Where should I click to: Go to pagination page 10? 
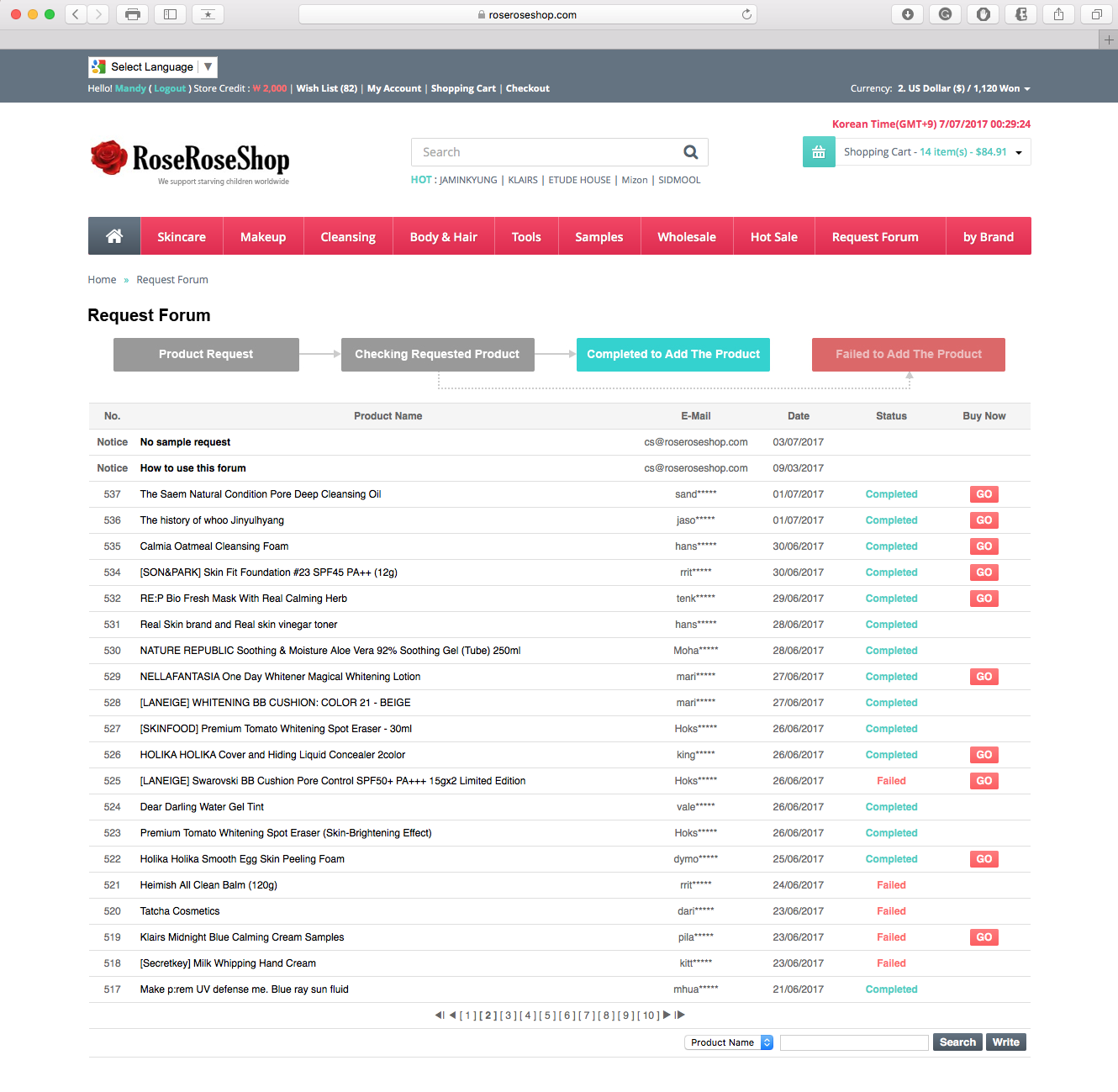click(649, 1016)
